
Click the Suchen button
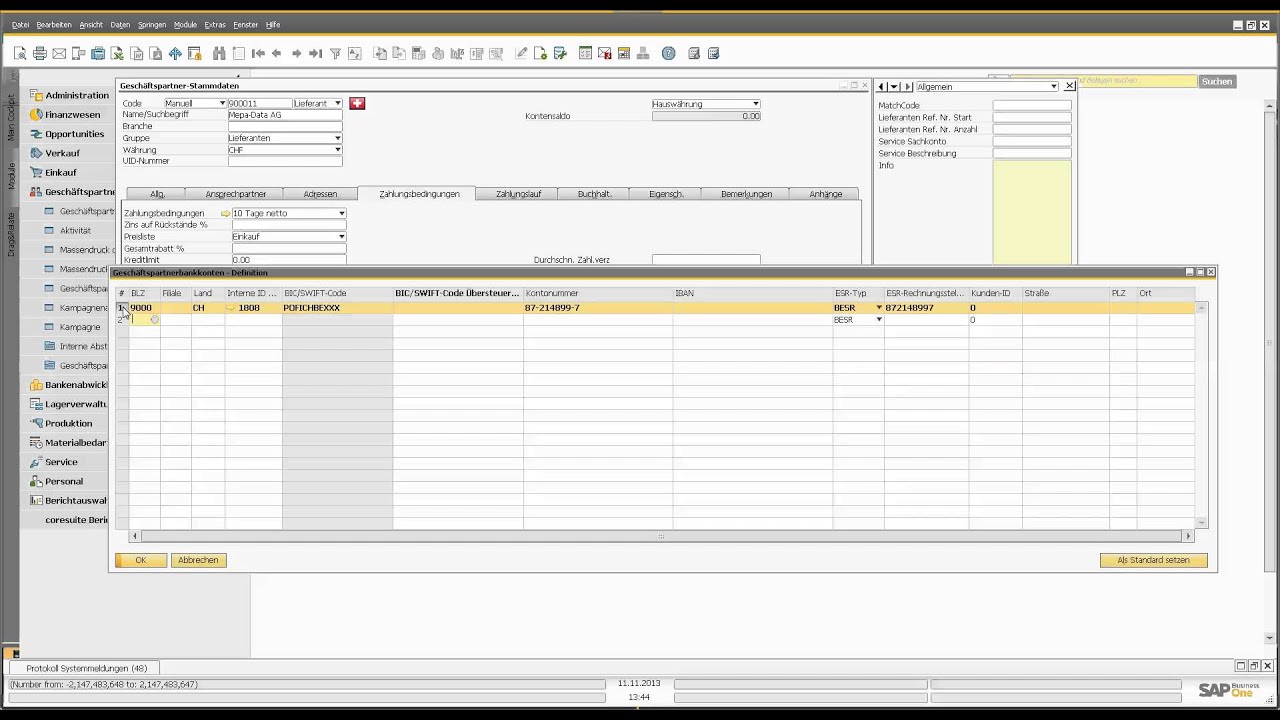coord(1217,81)
